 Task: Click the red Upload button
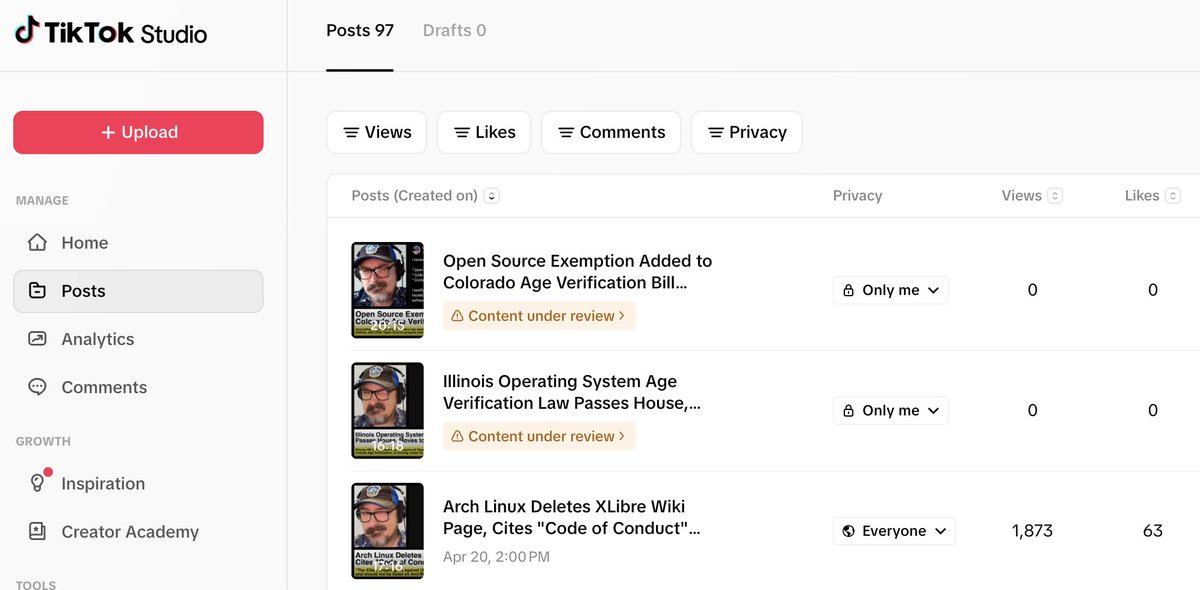tap(138, 132)
